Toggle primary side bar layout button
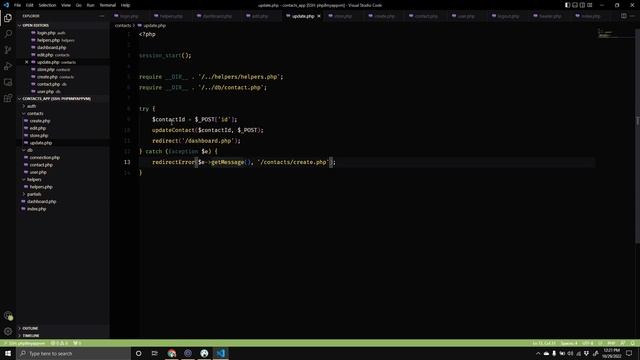The width and height of the screenshot is (640, 360). click(567, 5)
